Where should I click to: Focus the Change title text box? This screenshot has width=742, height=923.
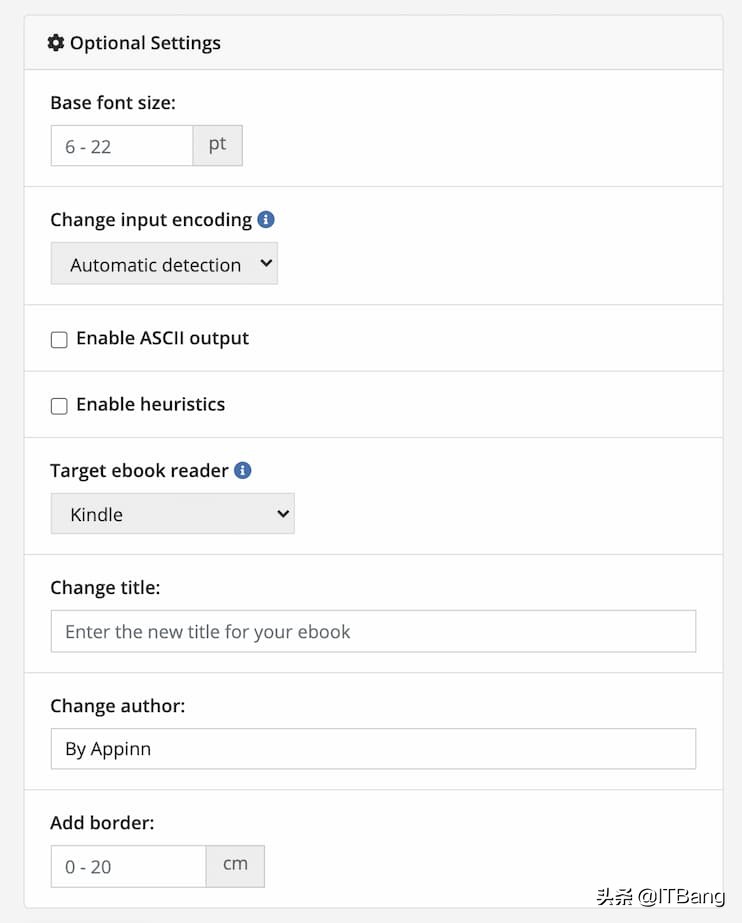(x=373, y=632)
